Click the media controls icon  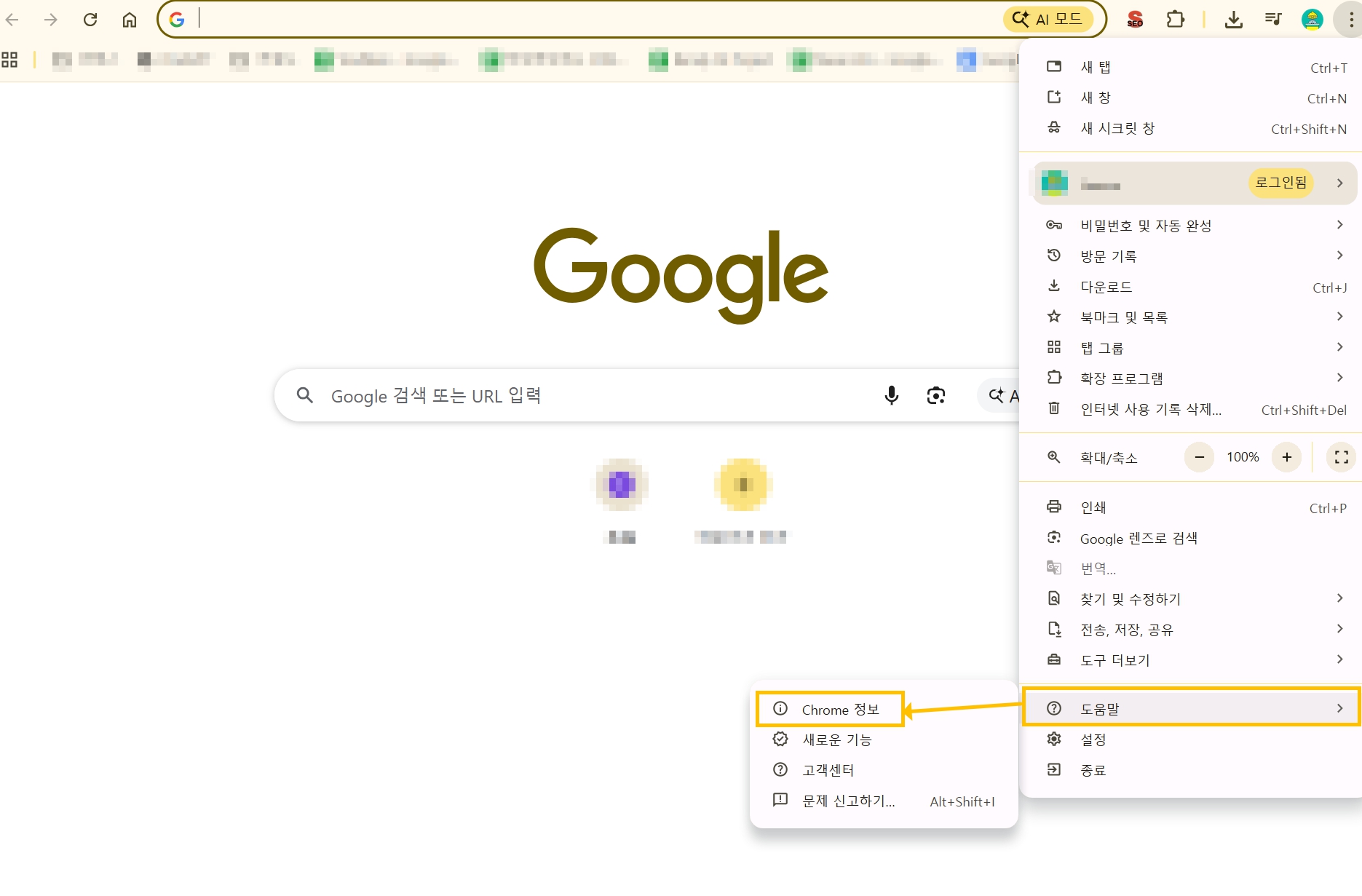pyautogui.click(x=1273, y=20)
